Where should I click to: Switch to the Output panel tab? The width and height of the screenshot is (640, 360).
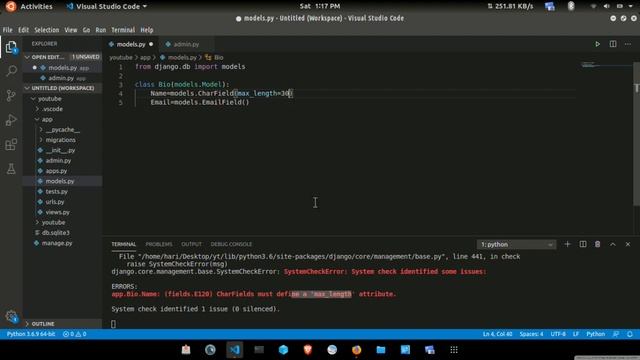(x=191, y=244)
